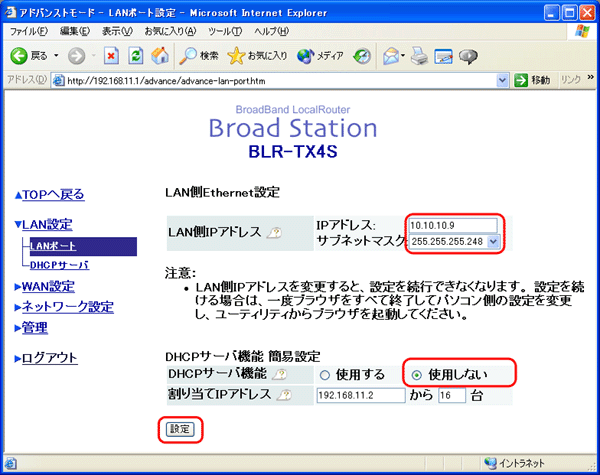The image size is (600, 475).
Task: Click the device count field showing 16
Action: [452, 395]
